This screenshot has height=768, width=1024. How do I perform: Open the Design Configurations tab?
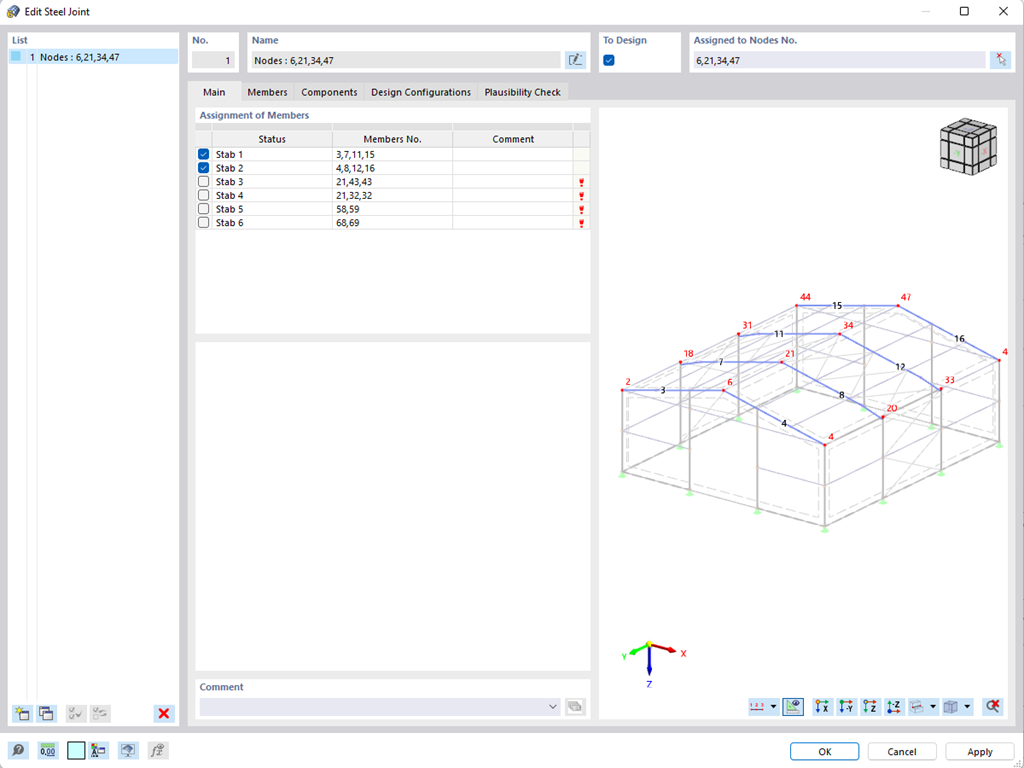420,91
